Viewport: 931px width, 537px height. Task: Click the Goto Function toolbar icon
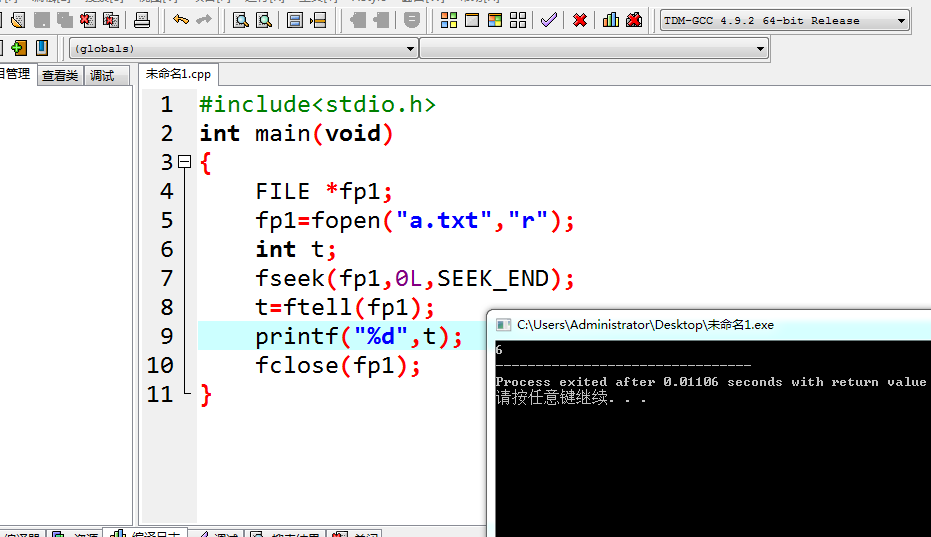coord(294,20)
